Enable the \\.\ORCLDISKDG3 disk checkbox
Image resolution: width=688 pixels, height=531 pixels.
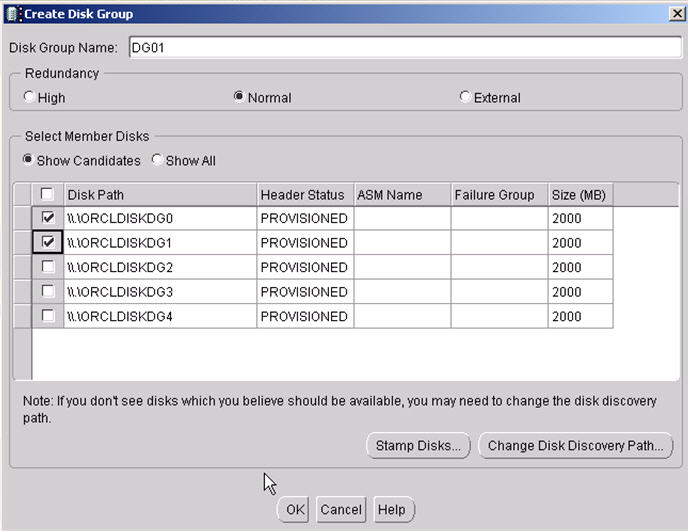pos(48,291)
